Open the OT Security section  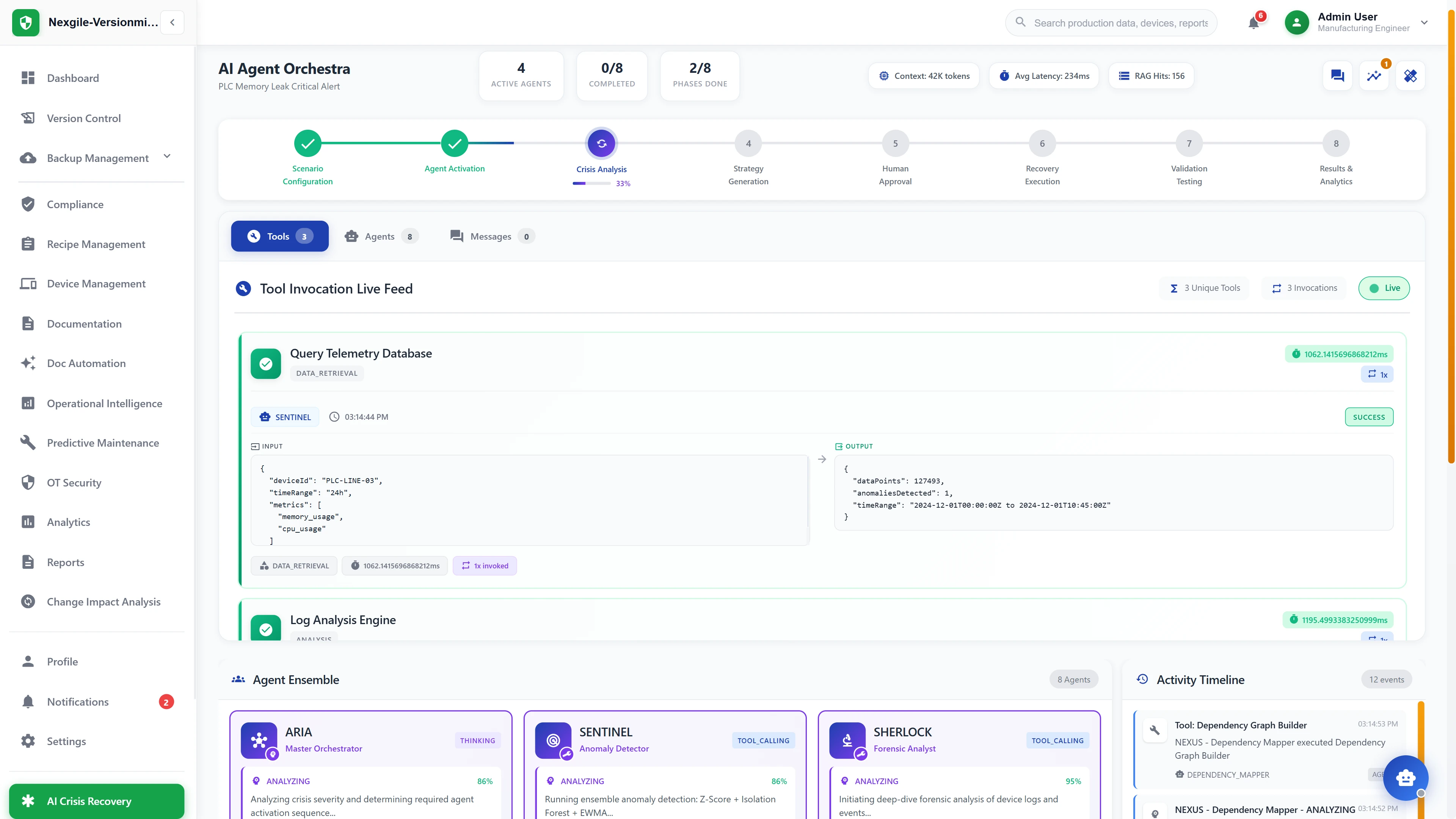click(x=74, y=482)
